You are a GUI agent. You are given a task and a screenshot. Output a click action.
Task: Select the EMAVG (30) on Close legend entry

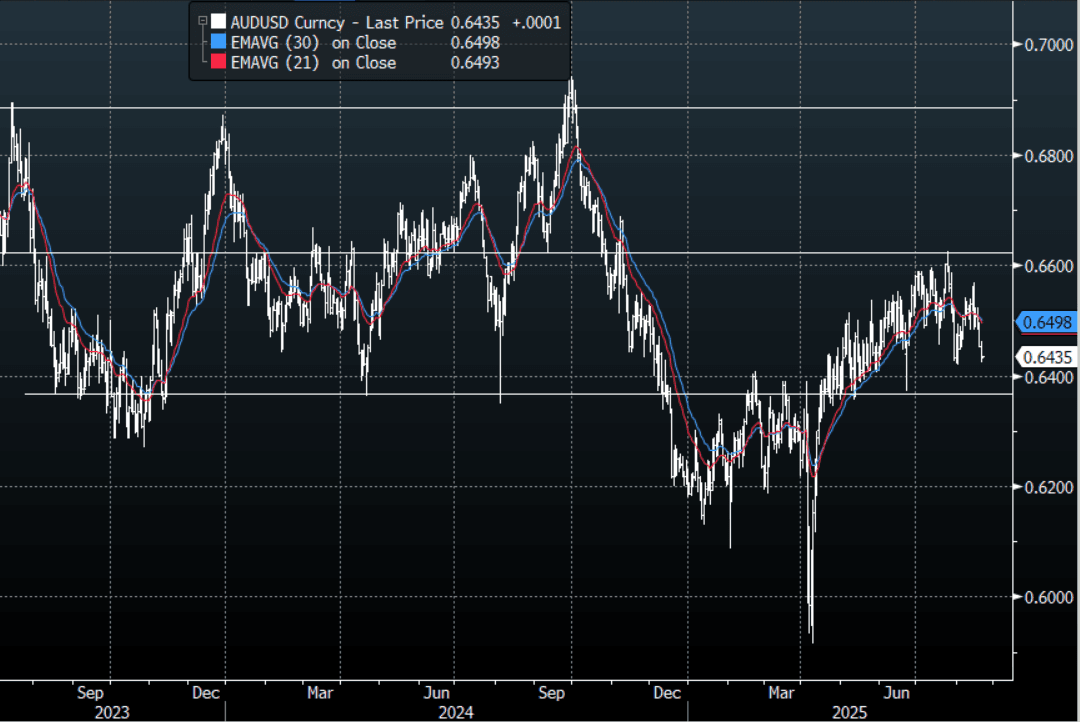(313, 42)
